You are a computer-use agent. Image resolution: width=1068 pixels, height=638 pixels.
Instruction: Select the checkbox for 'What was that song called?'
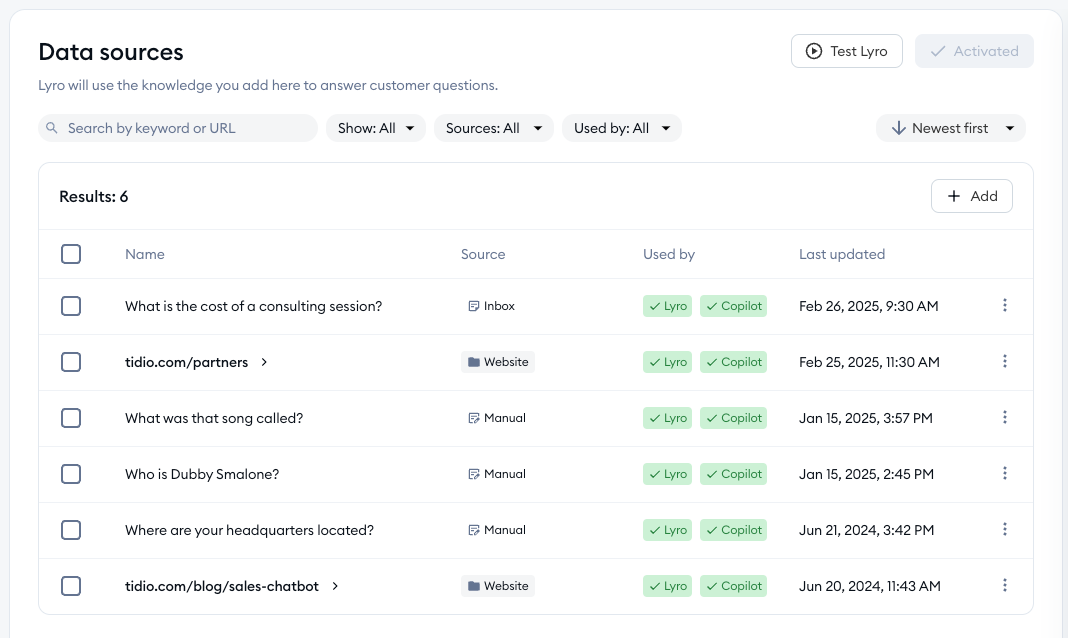tap(71, 418)
